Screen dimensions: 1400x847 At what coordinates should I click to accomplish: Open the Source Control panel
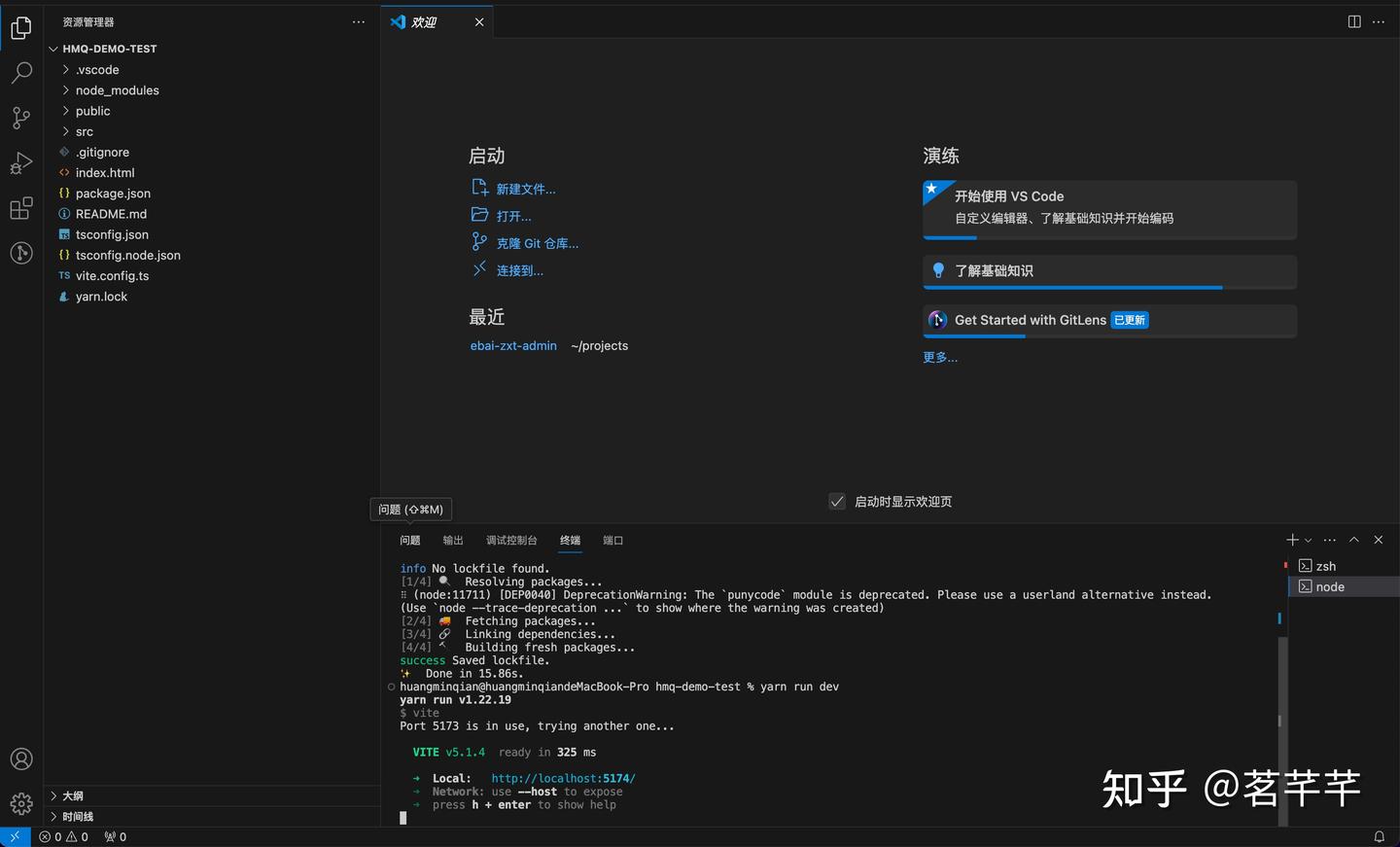click(x=21, y=118)
